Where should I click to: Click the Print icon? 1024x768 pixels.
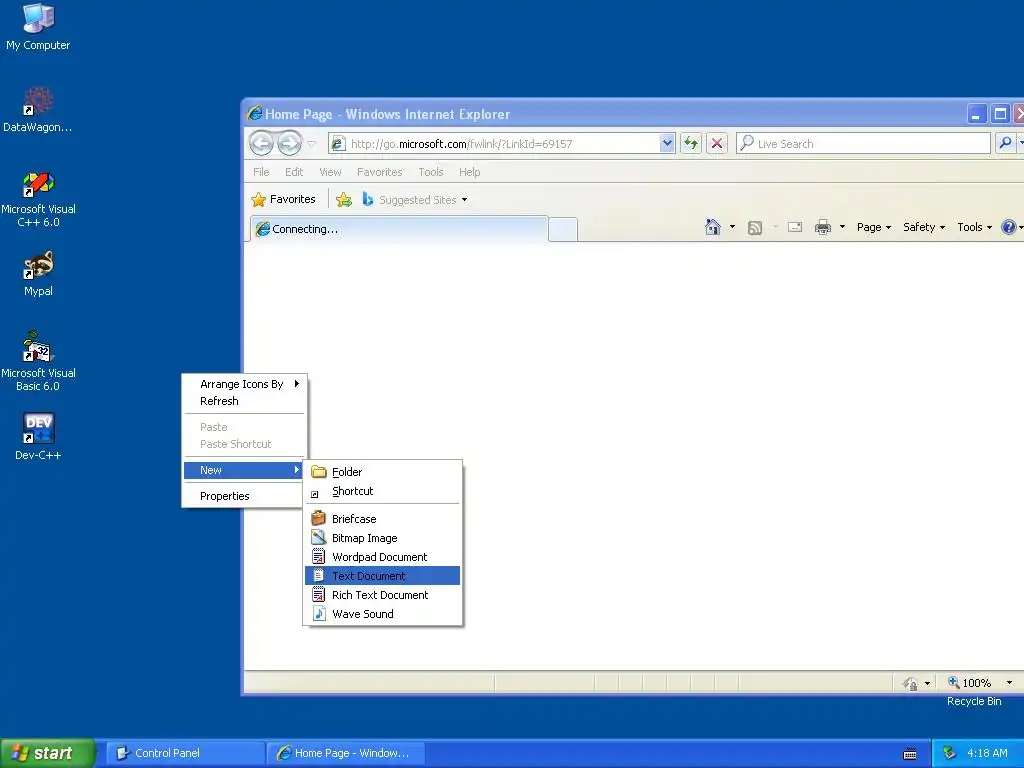pos(823,227)
